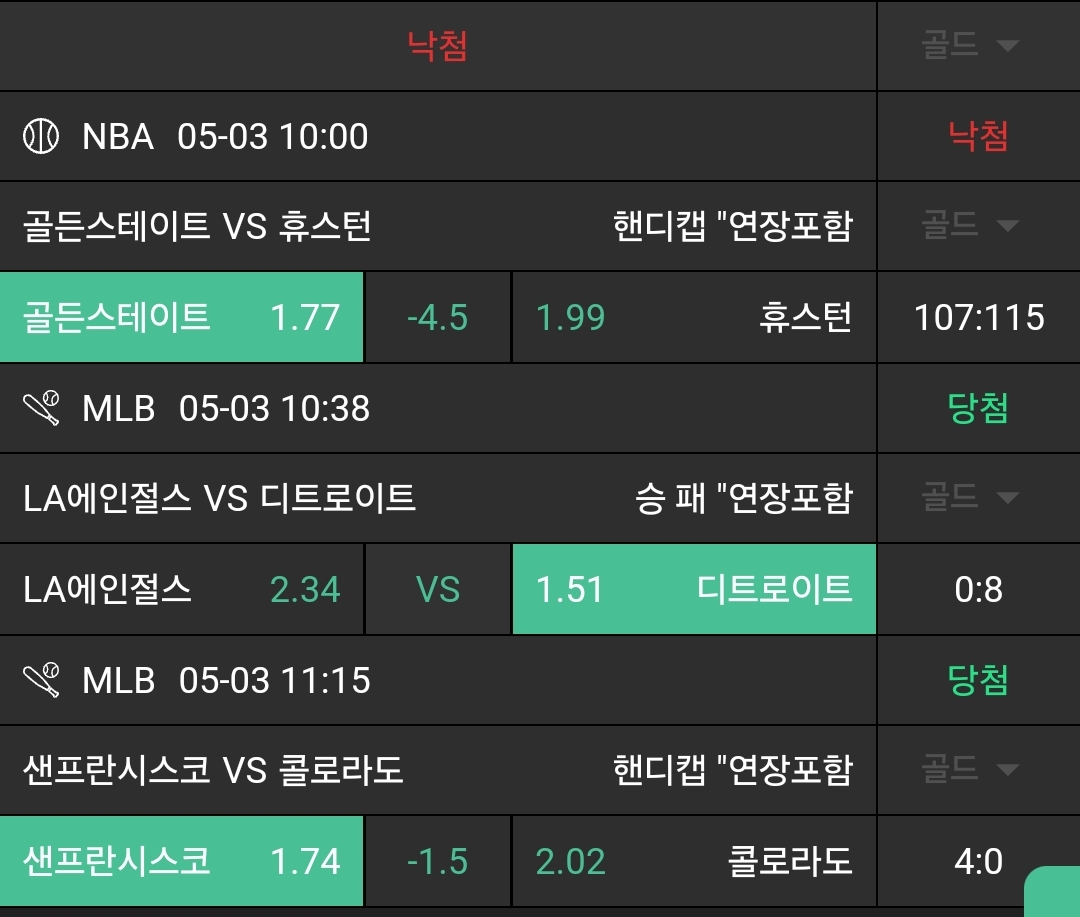Select 샌프란시스코 bet at 1.74 odds
Screen dimensions: 1080x917
tap(181, 861)
